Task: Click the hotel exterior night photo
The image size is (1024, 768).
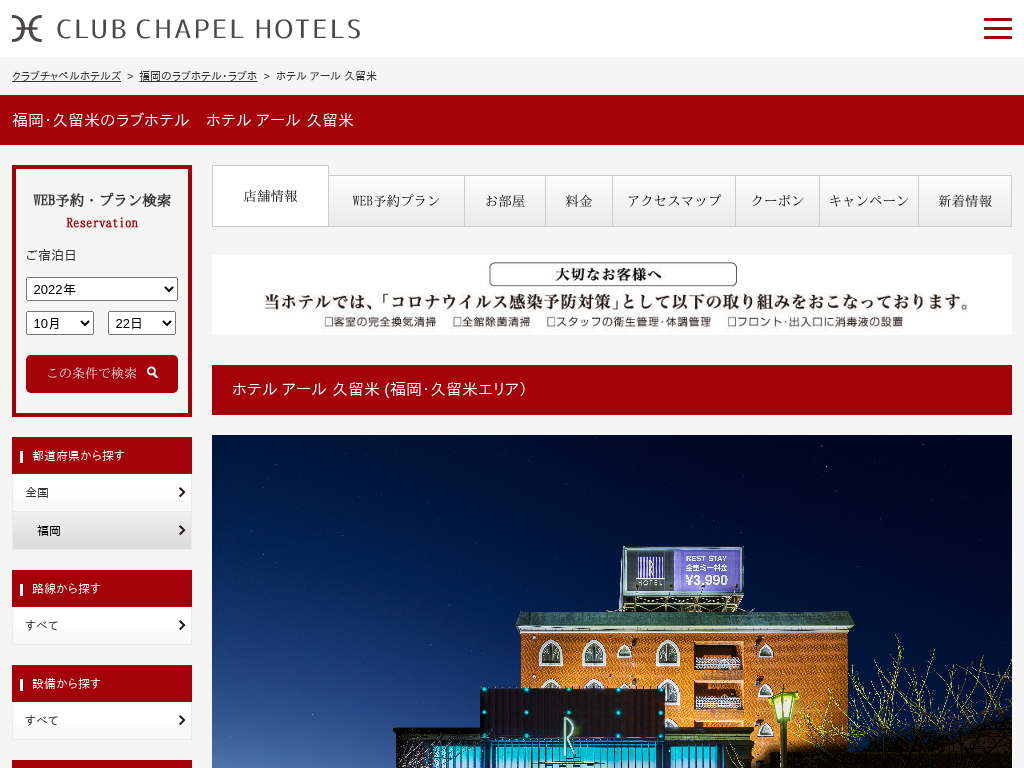Action: tap(612, 601)
